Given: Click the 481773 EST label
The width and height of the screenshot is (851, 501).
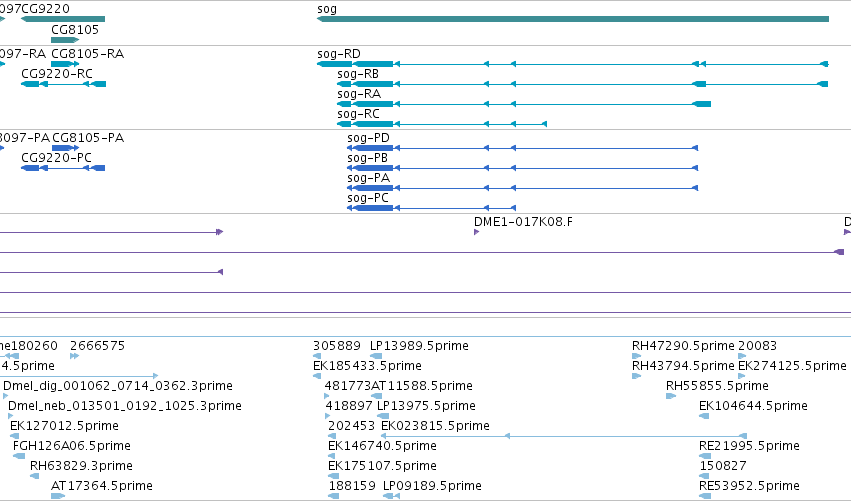Looking at the screenshot, I should pyautogui.click(x=347, y=386).
